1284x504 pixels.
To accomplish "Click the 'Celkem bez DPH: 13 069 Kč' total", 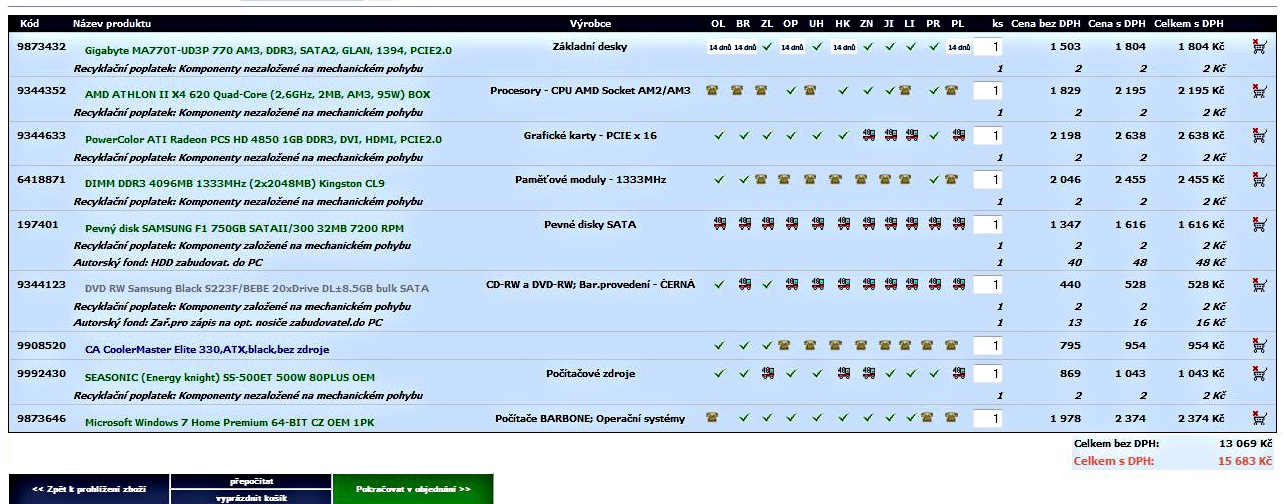I will [1173, 443].
